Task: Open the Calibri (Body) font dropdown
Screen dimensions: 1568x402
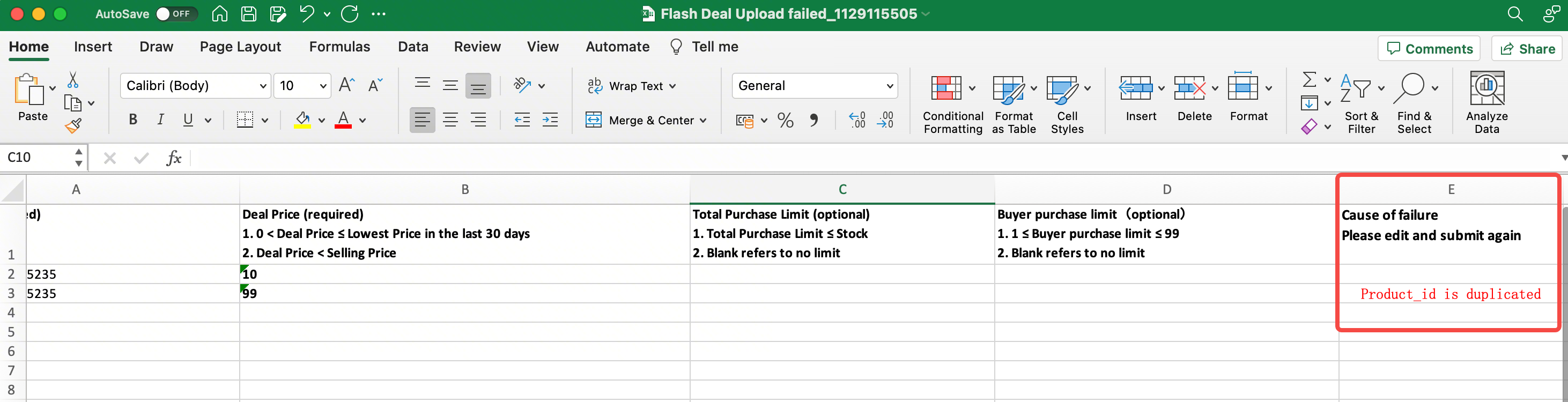Action: tap(263, 86)
